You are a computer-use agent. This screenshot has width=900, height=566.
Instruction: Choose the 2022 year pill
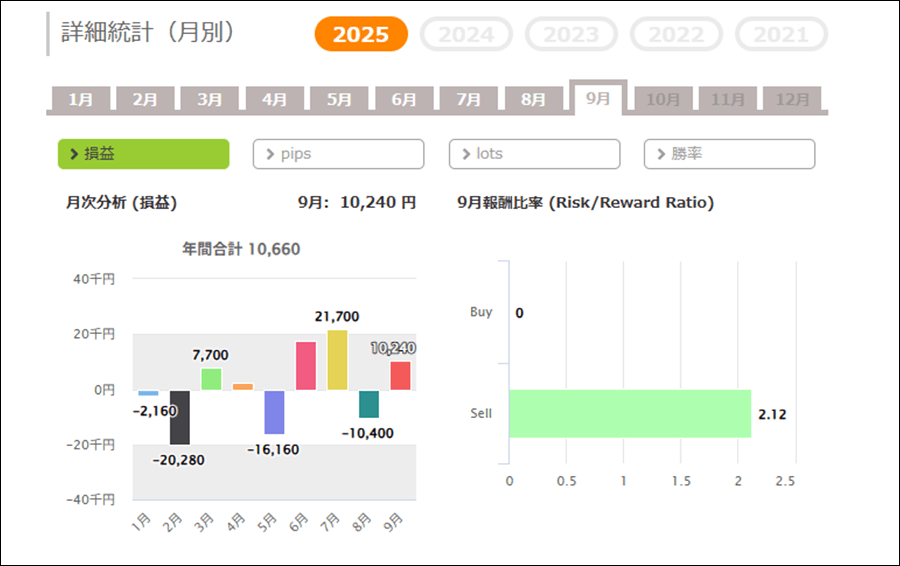[676, 35]
